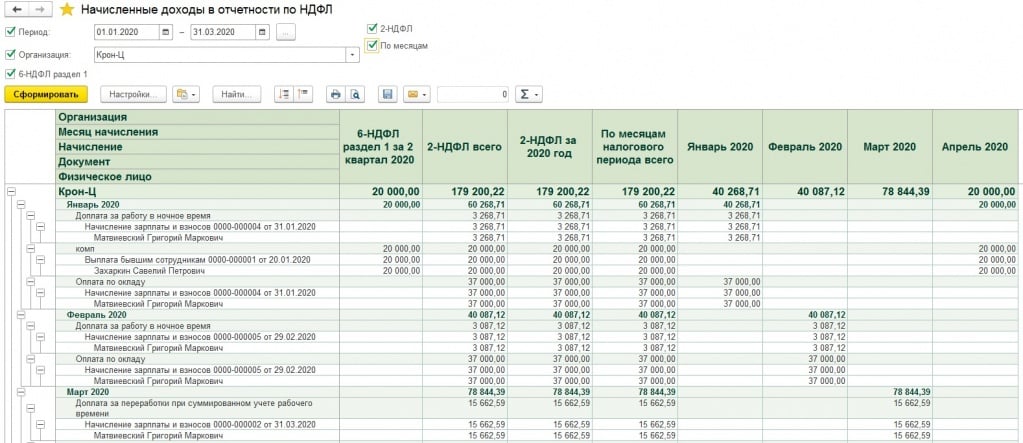
Task: Toggle the Период checkbox
Action: (11, 32)
